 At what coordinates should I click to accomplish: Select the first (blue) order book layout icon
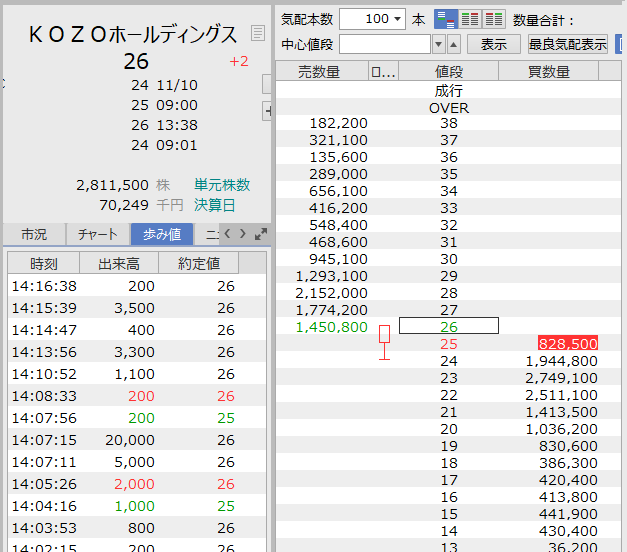(x=445, y=19)
